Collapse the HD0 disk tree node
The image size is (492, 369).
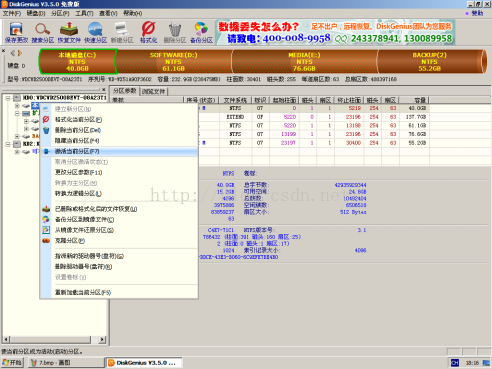pyautogui.click(x=8, y=98)
